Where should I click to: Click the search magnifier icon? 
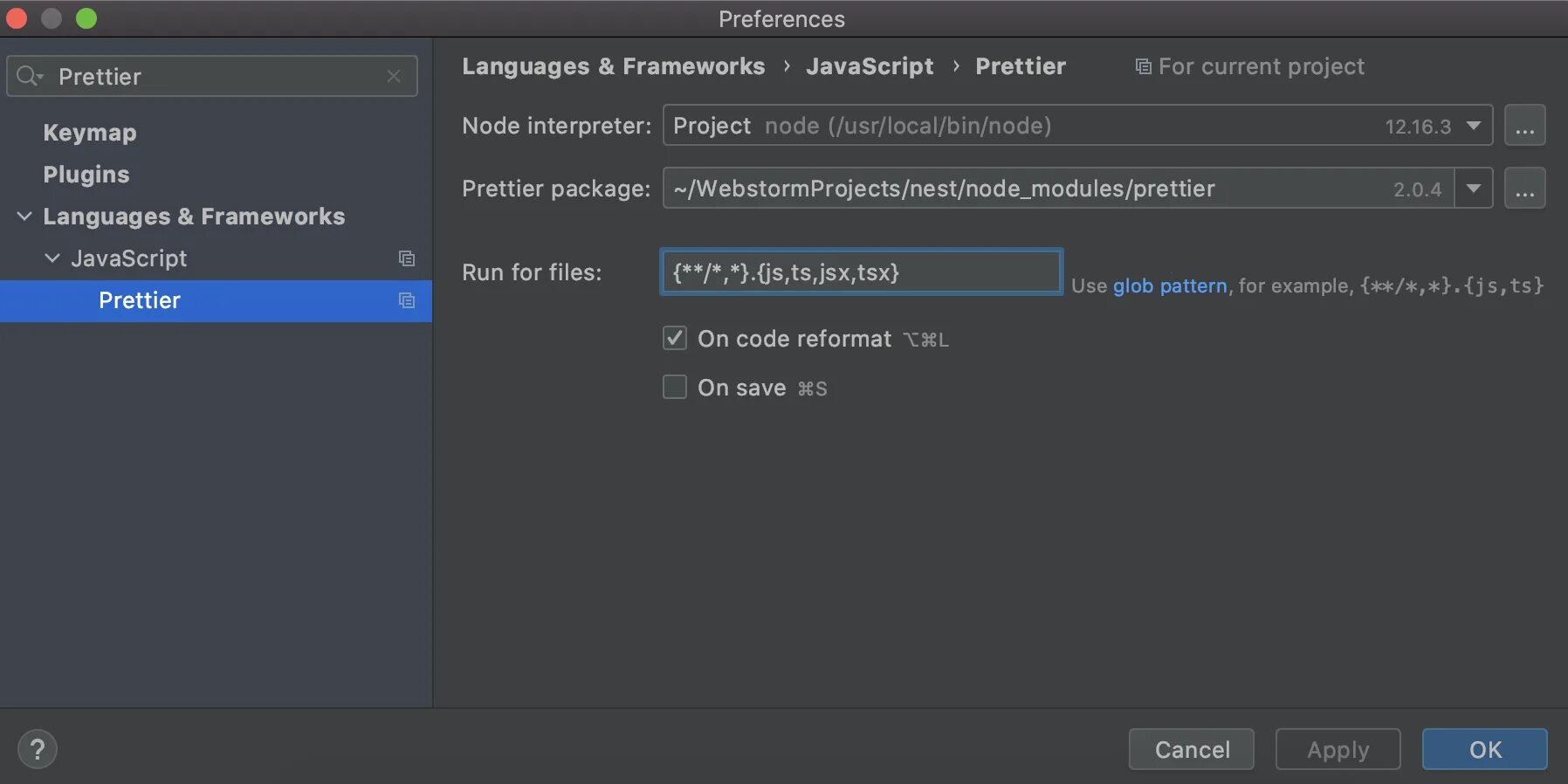coord(29,76)
